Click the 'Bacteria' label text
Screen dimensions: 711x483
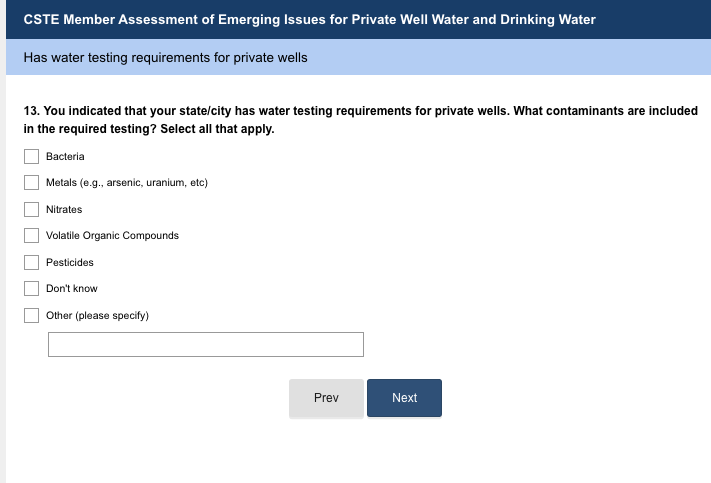tap(65, 157)
